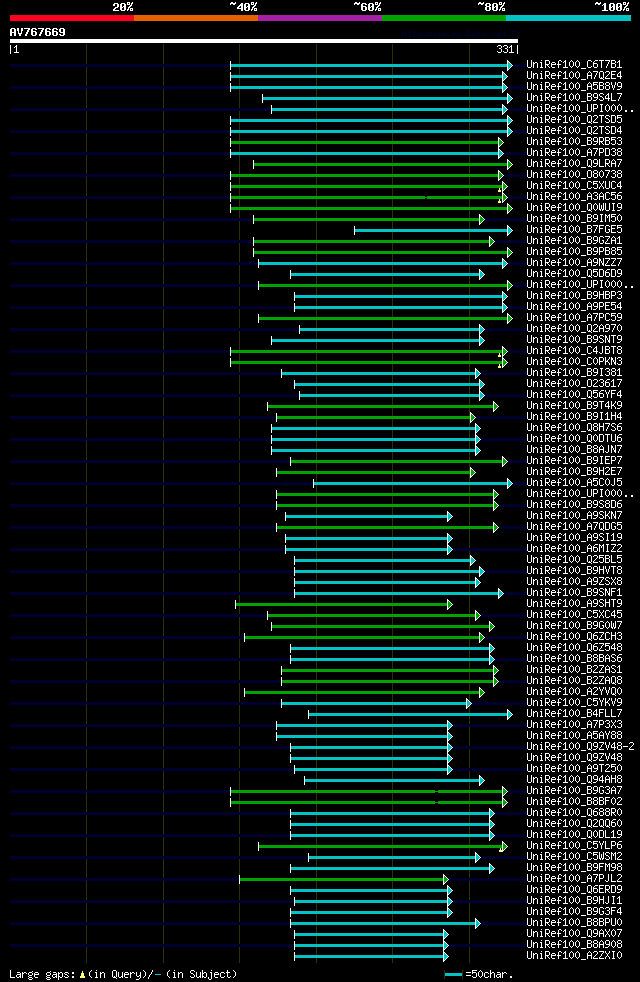Image resolution: width=640 pixels, height=982 pixels.
Task: Select the UniRef100_B9IM50 label
Action: [x=574, y=219]
